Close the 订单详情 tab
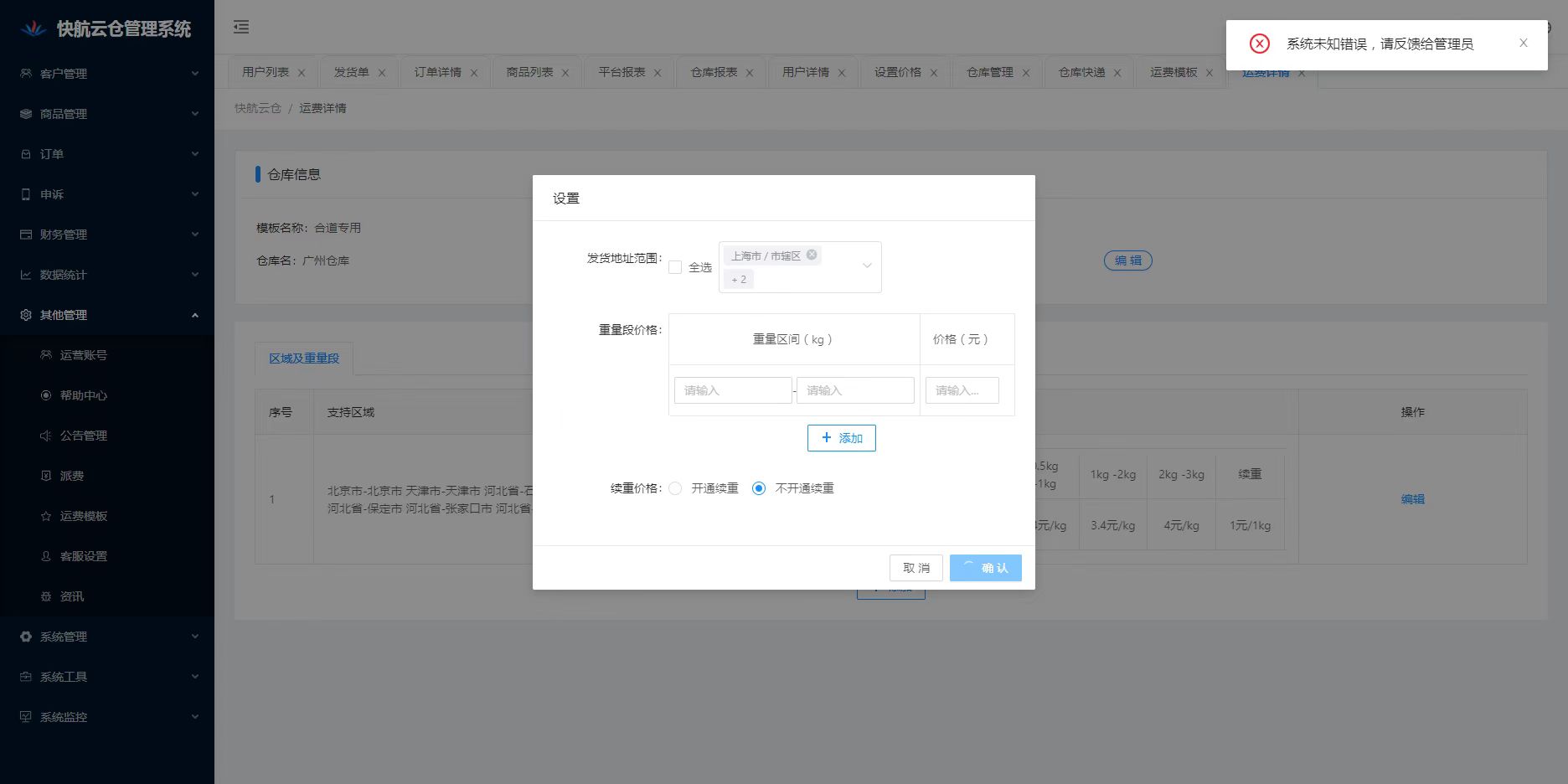The image size is (1568, 784). [x=474, y=73]
